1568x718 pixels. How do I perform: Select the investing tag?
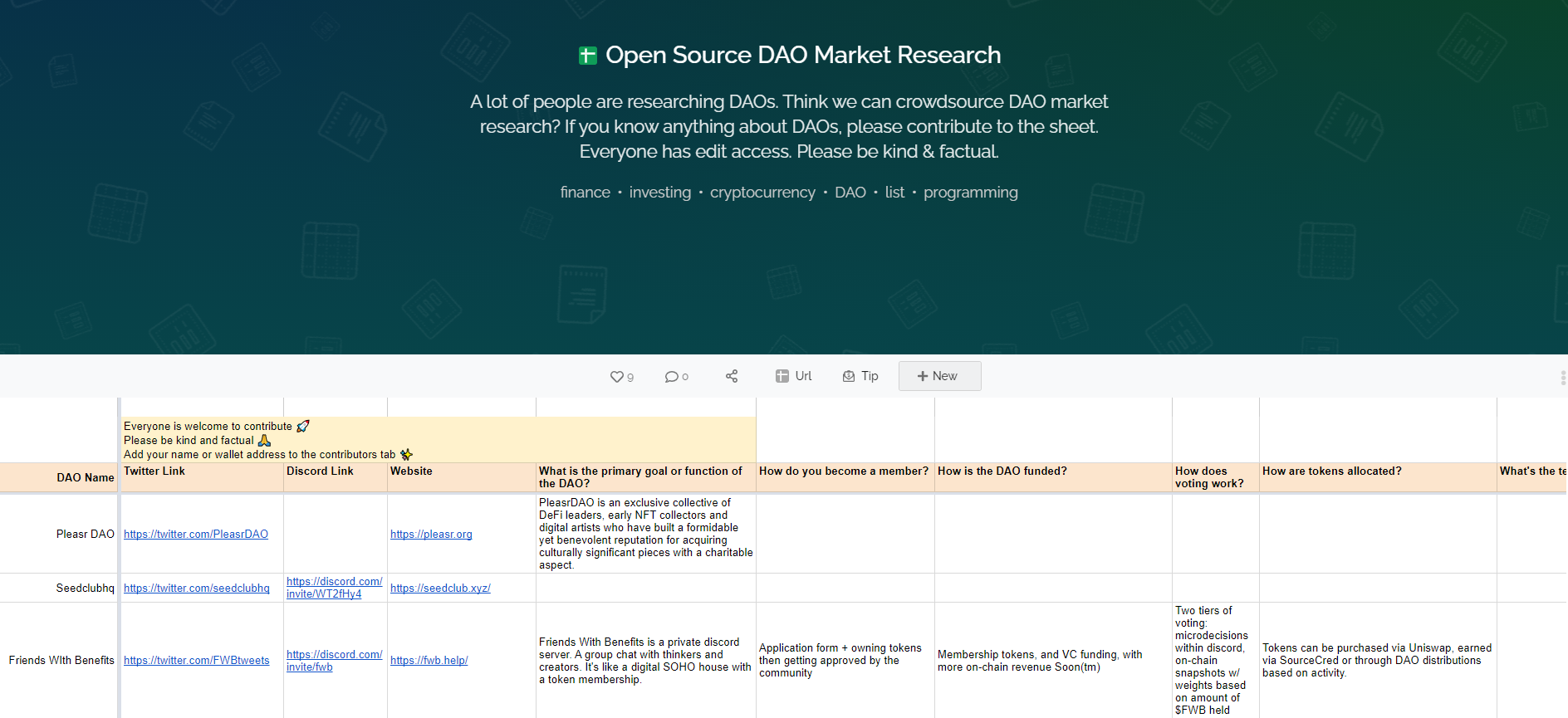(x=659, y=193)
